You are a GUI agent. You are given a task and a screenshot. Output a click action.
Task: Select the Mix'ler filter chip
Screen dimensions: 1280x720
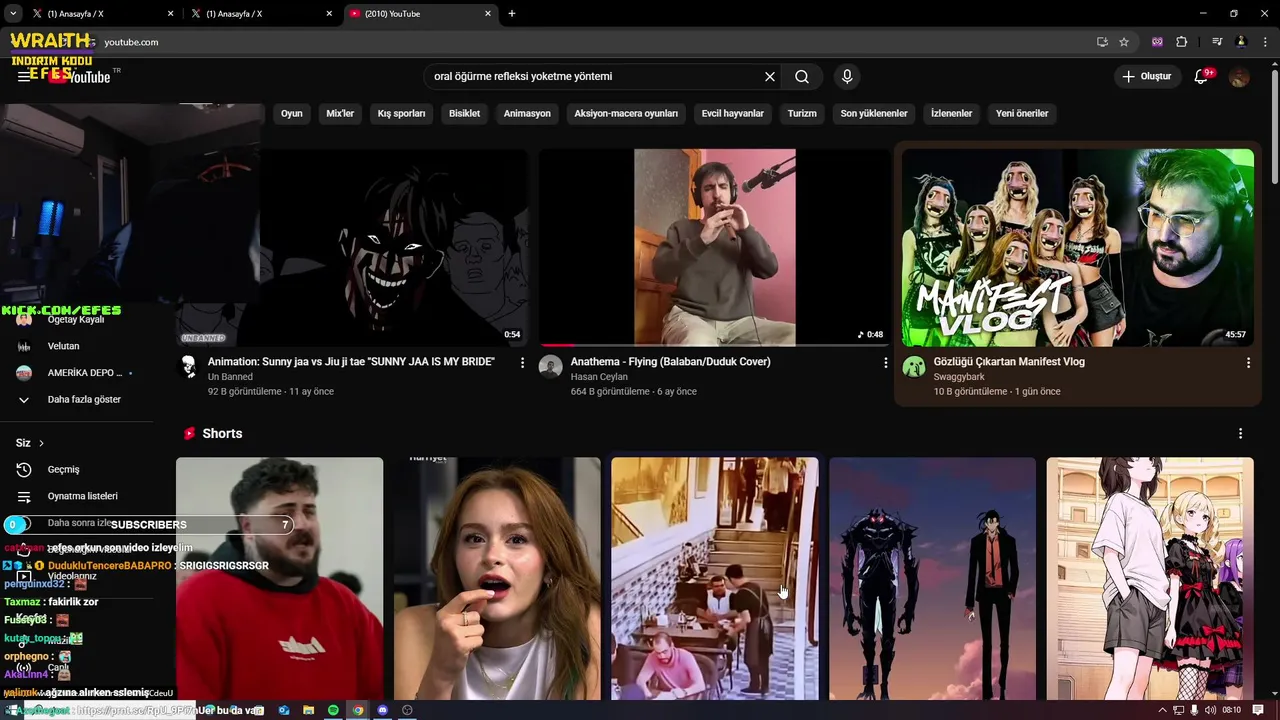340,113
